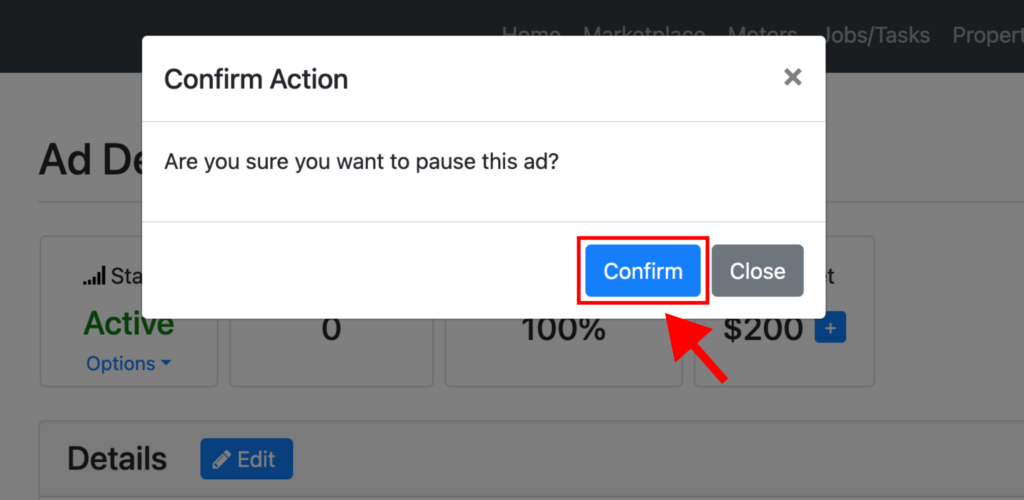Open the Property nav link
The width and height of the screenshot is (1024, 500).
point(988,35)
